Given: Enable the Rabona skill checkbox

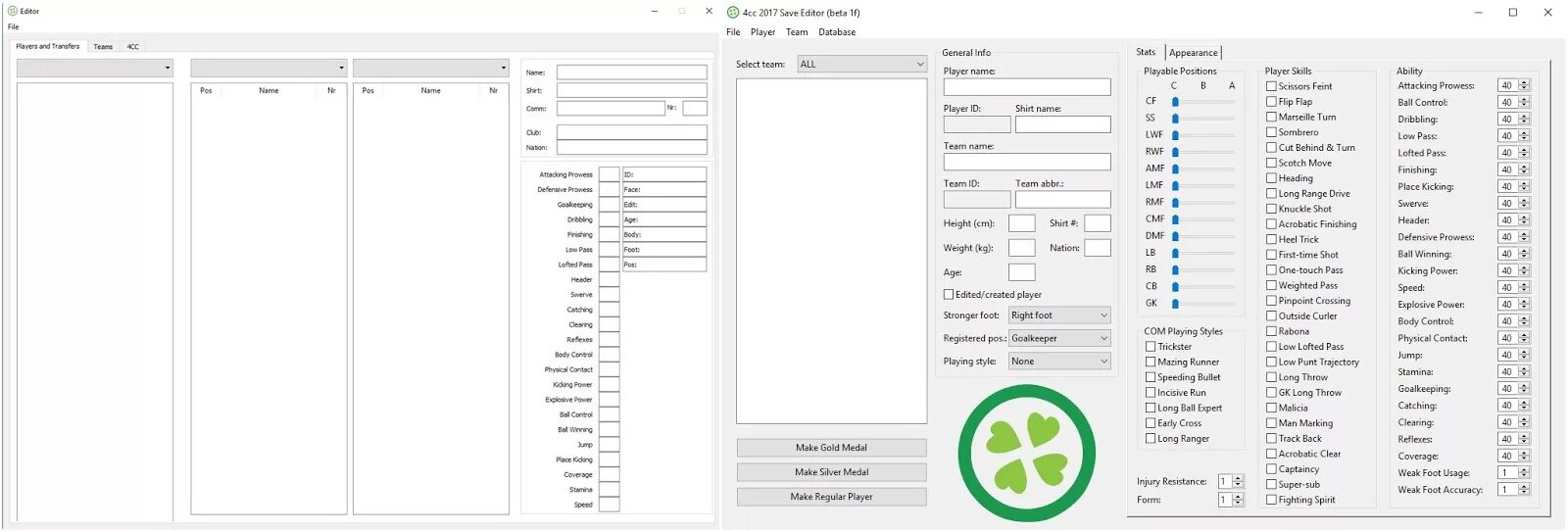Looking at the screenshot, I should [1271, 331].
